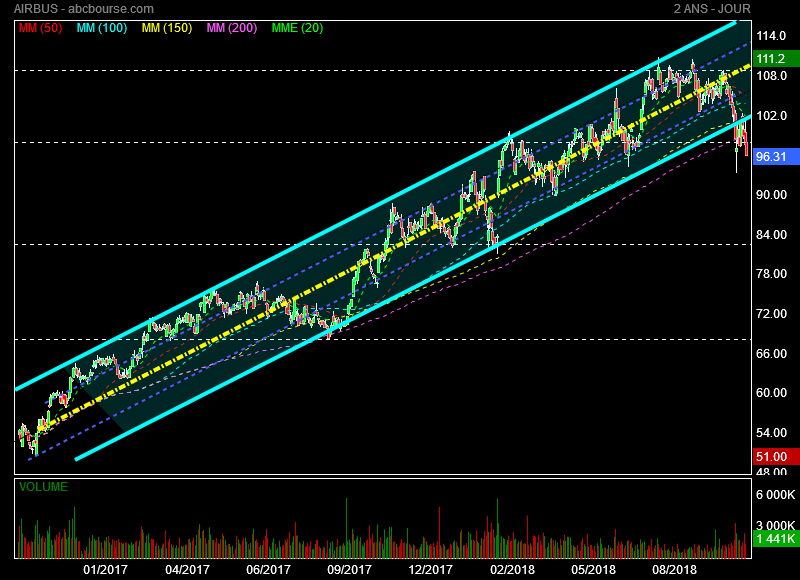This screenshot has width=800, height=580.
Task: Click the 78.00 price axis label
Action: [x=771, y=274]
